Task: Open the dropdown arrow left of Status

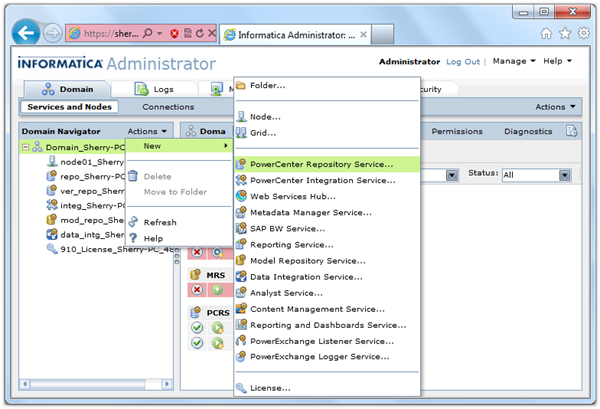Action: pos(452,175)
